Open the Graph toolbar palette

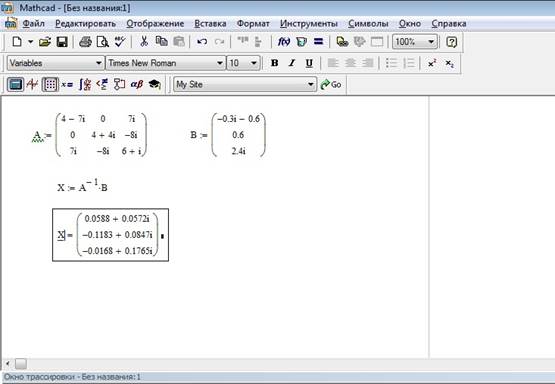(33, 84)
